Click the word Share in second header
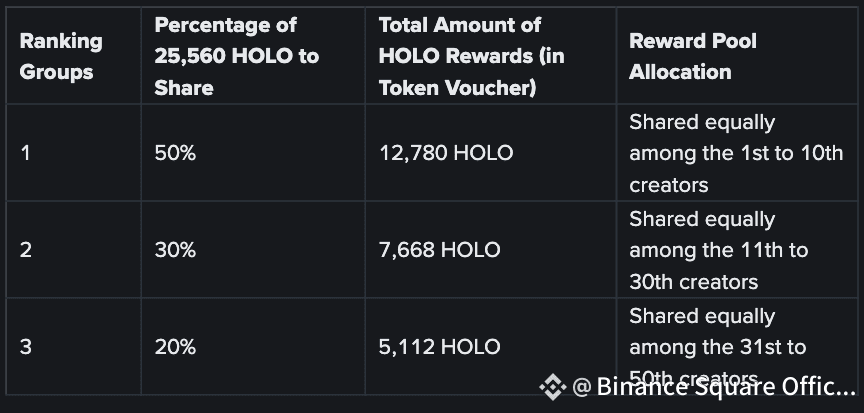 click(183, 88)
